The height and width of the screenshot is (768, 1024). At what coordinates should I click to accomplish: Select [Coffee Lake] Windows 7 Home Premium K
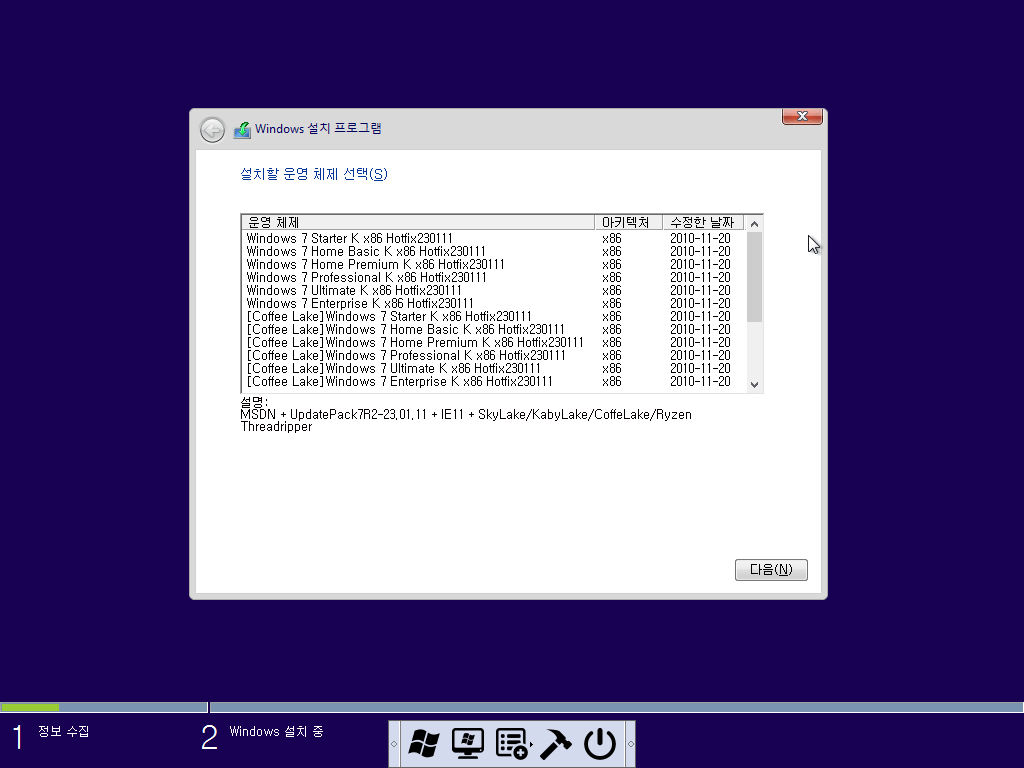coord(493,343)
